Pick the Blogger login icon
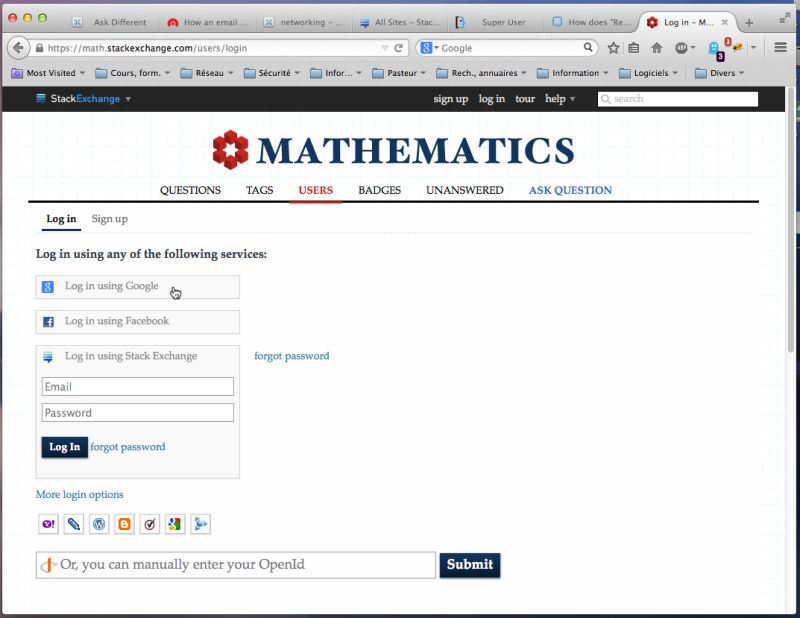This screenshot has height=618, width=800. 124,524
